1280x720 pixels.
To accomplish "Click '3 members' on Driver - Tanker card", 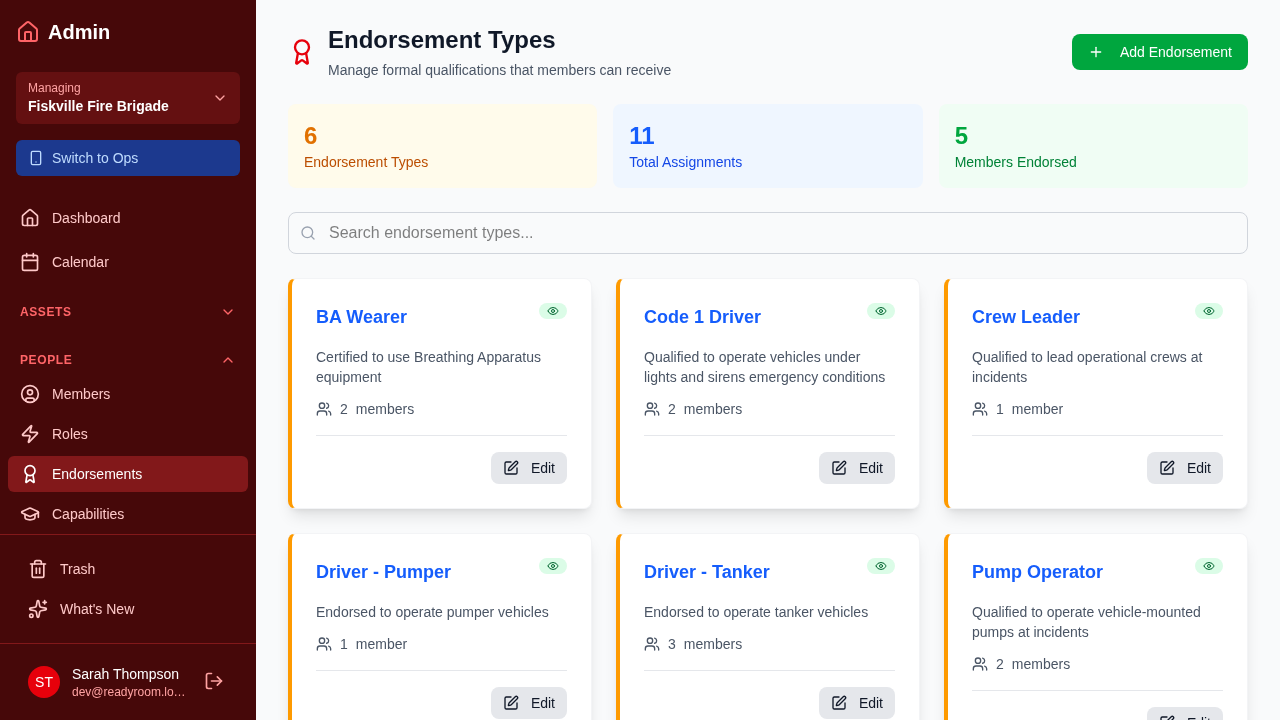I will [x=705, y=644].
